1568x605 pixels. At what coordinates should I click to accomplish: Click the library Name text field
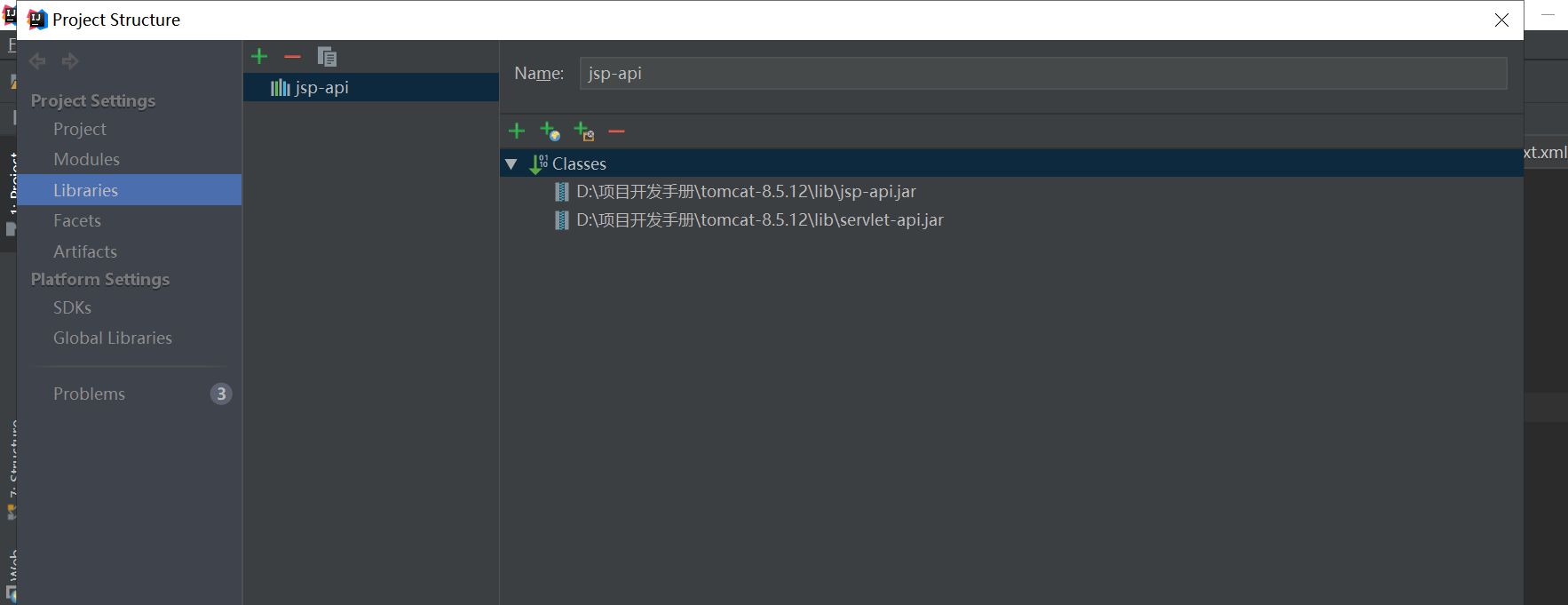coord(1042,73)
